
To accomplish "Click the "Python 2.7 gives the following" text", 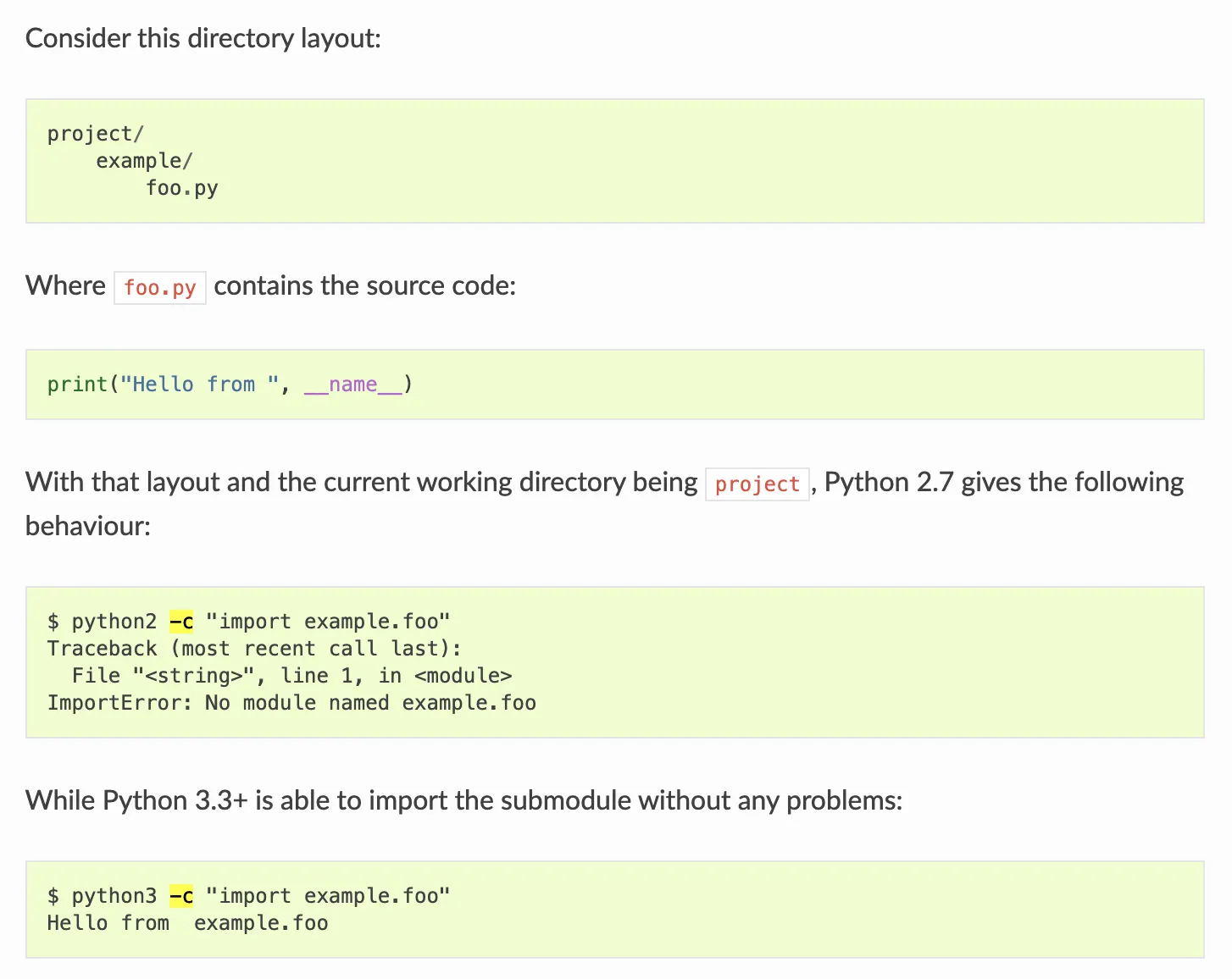I will click(x=1003, y=483).
